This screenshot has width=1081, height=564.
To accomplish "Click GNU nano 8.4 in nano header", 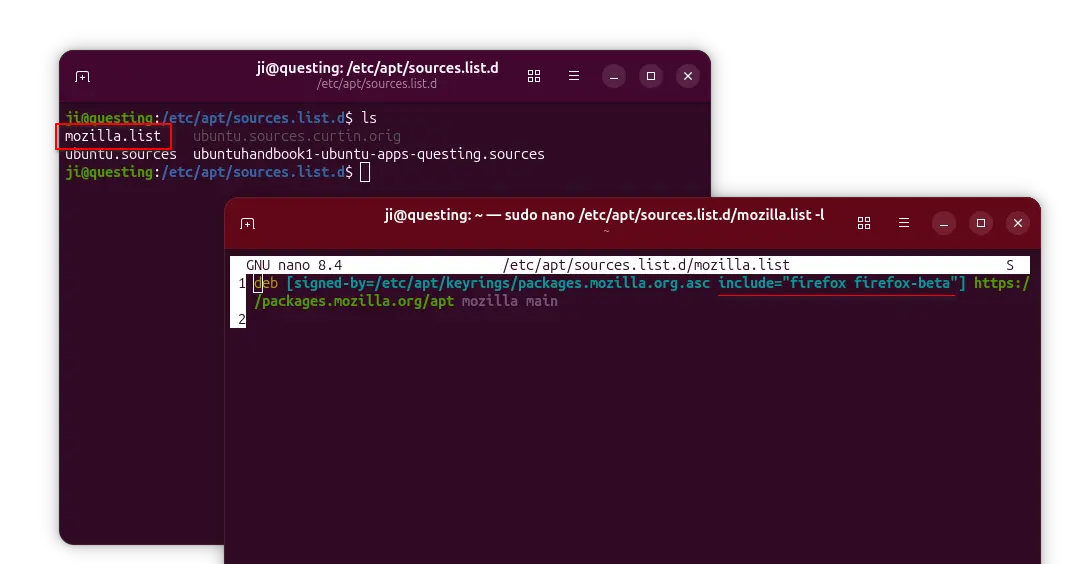I will pos(294,265).
